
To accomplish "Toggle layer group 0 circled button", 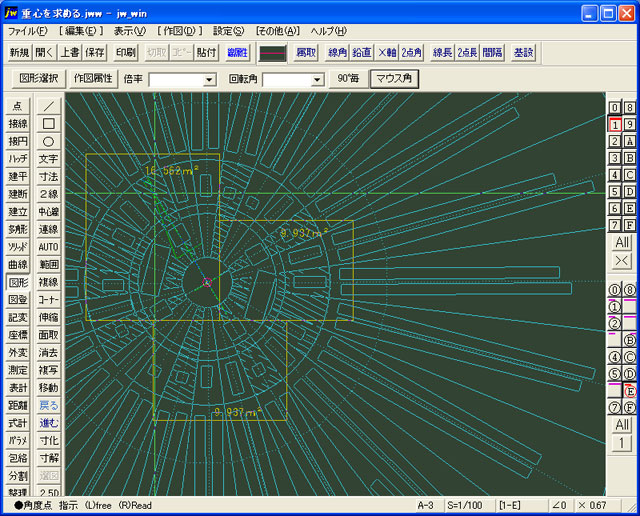I will coord(615,290).
